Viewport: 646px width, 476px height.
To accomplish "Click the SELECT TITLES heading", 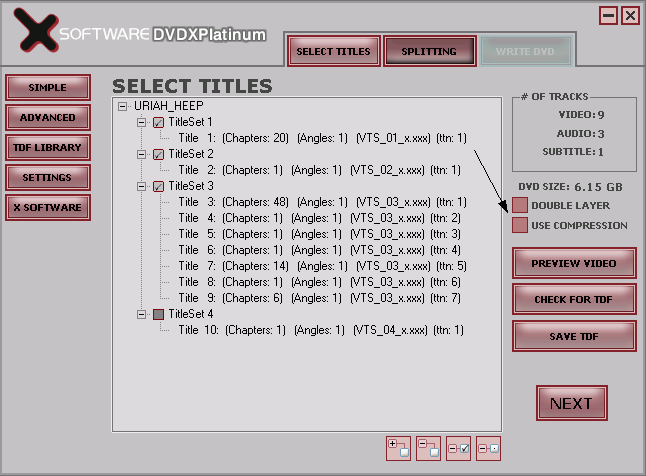I will 192,86.
